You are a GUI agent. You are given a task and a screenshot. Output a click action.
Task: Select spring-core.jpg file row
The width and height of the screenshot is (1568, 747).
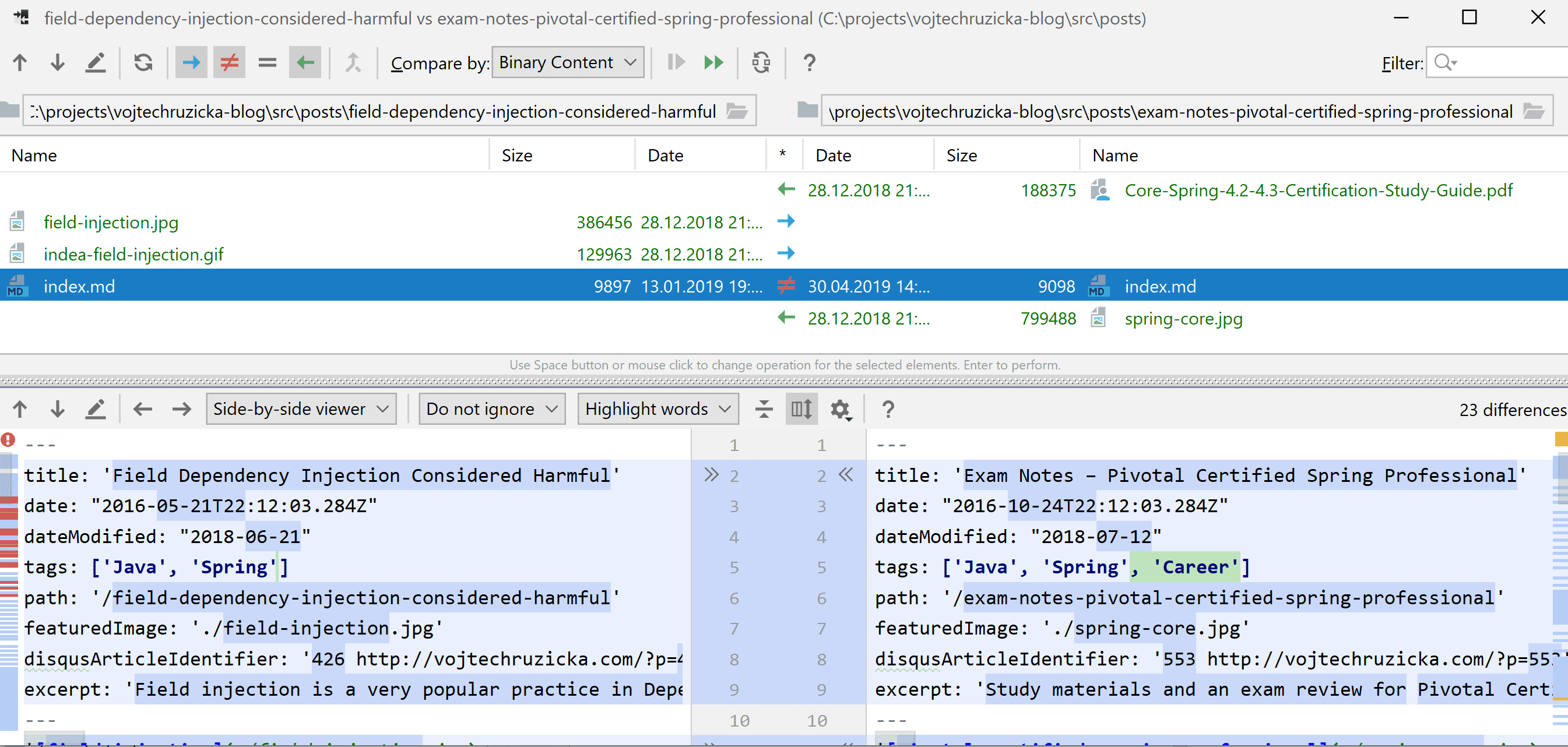[x=1183, y=319]
